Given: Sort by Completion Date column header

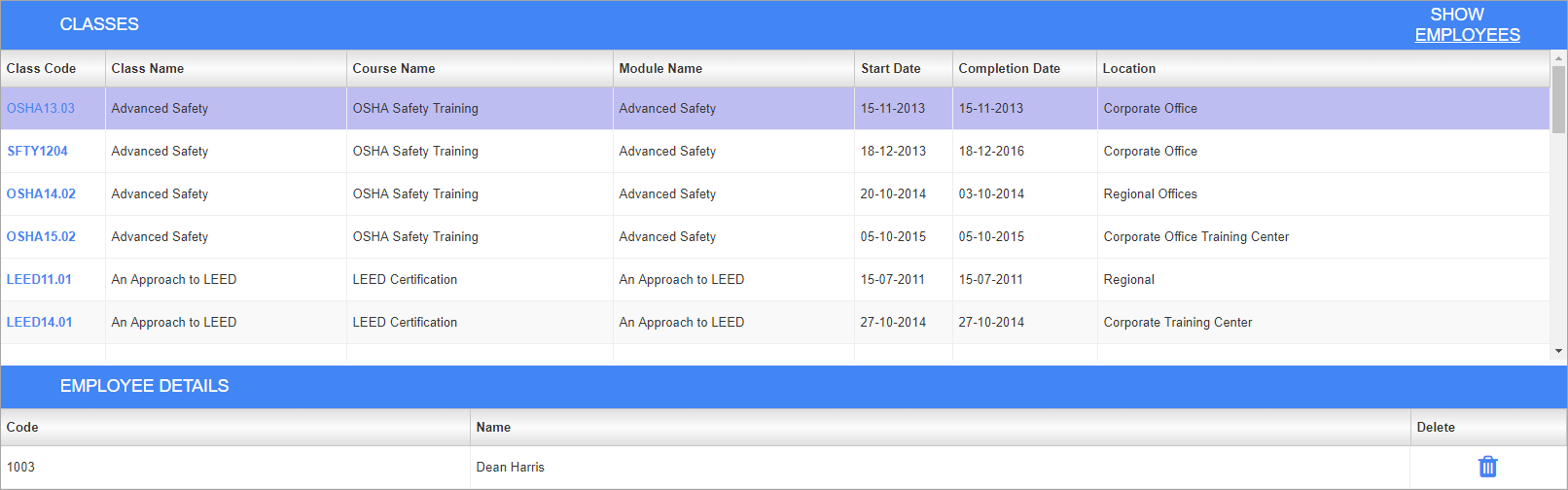Looking at the screenshot, I should pyautogui.click(x=1009, y=69).
